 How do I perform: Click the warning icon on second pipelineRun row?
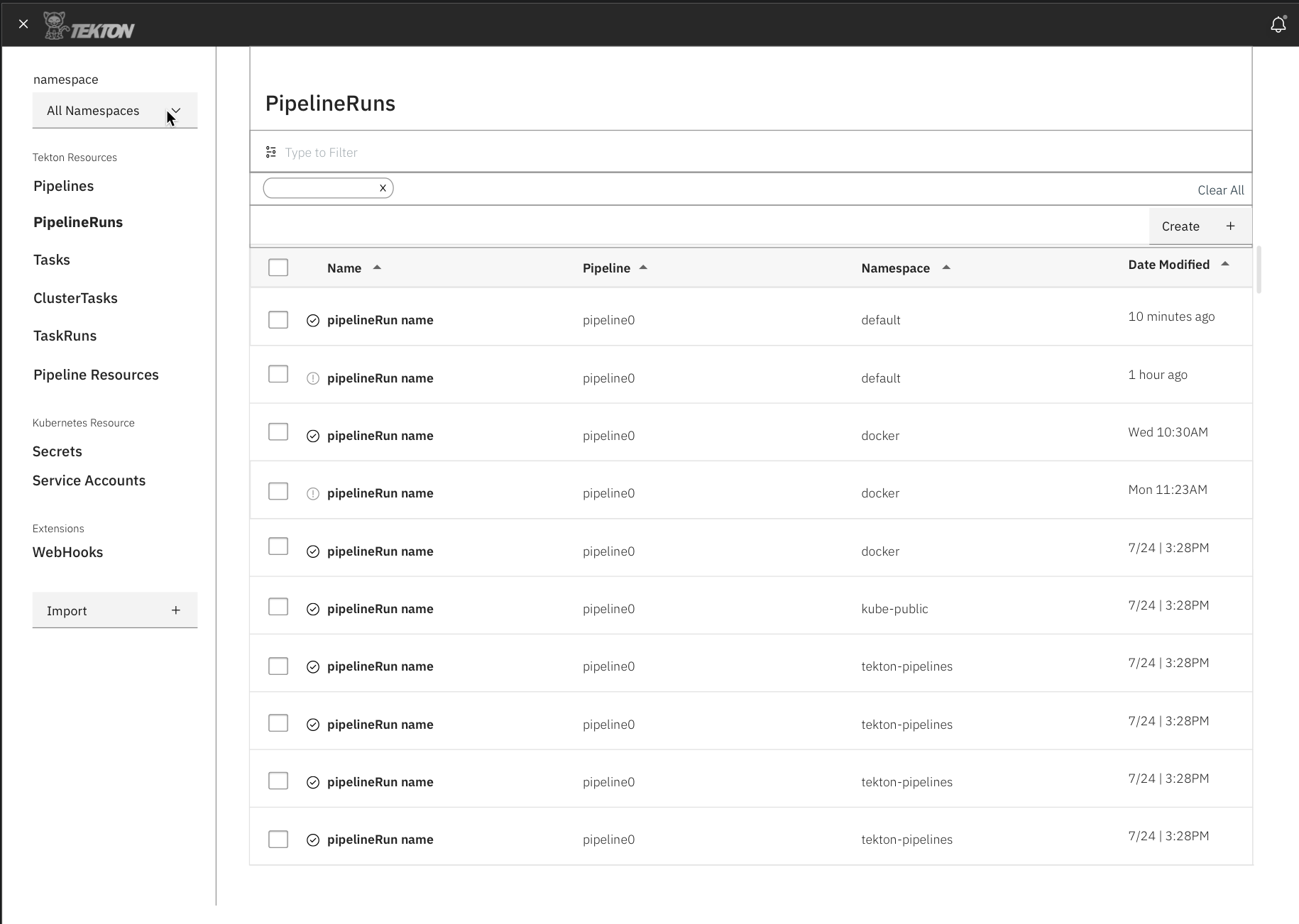tap(312, 378)
